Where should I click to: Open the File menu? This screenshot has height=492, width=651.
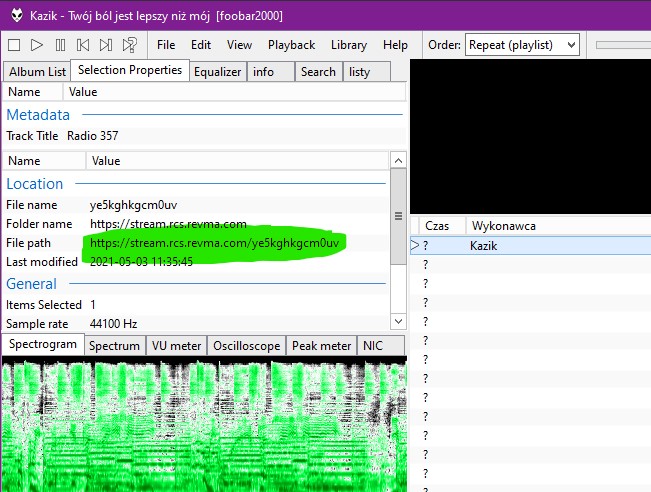166,45
